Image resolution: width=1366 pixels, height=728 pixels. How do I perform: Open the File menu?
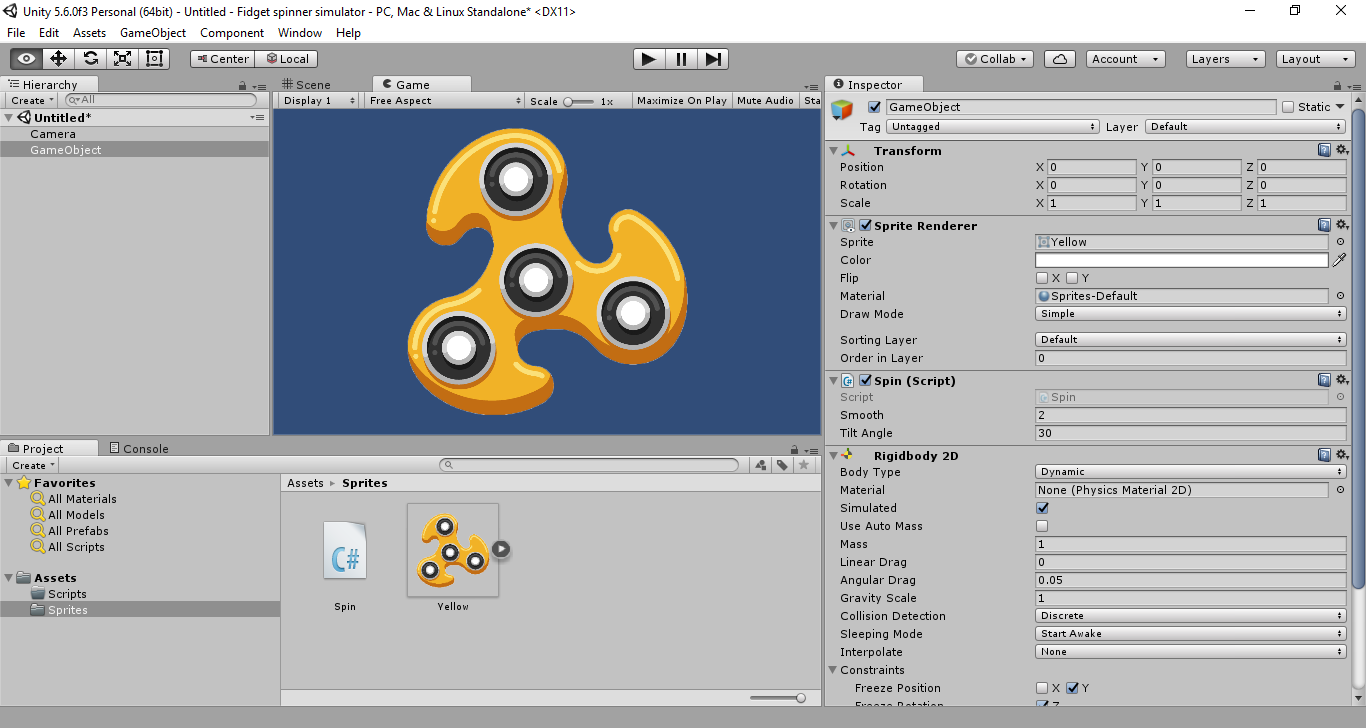pos(16,33)
